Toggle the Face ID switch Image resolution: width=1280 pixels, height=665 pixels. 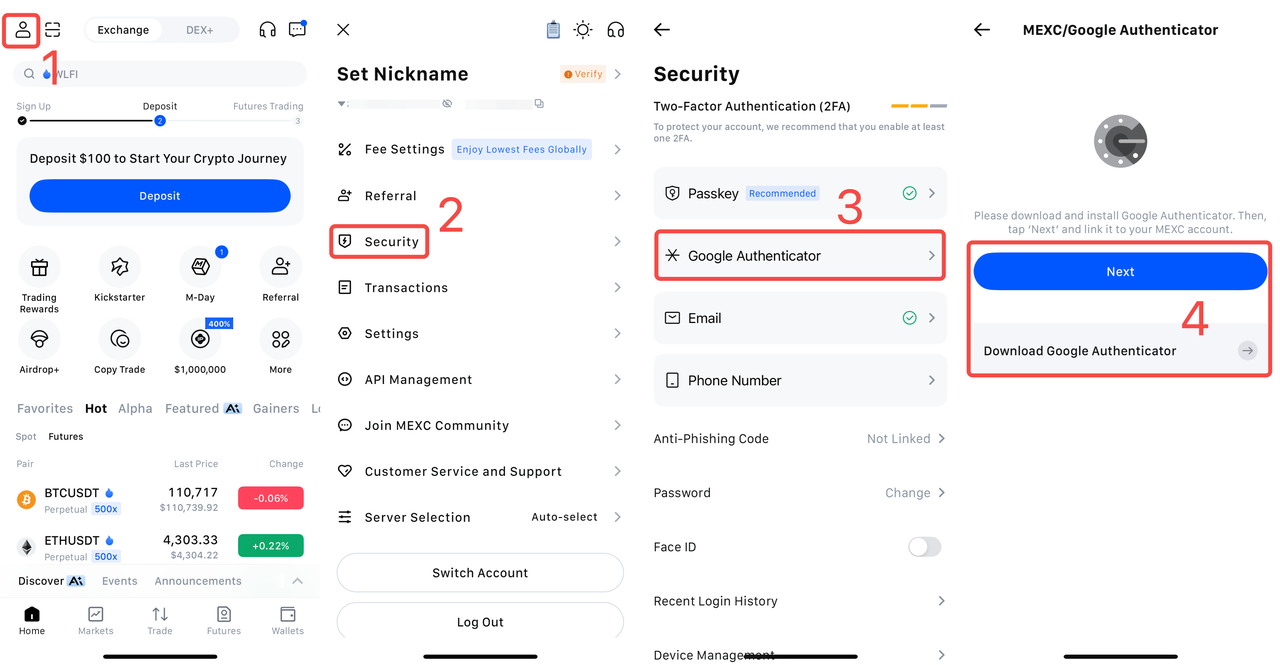(x=924, y=547)
